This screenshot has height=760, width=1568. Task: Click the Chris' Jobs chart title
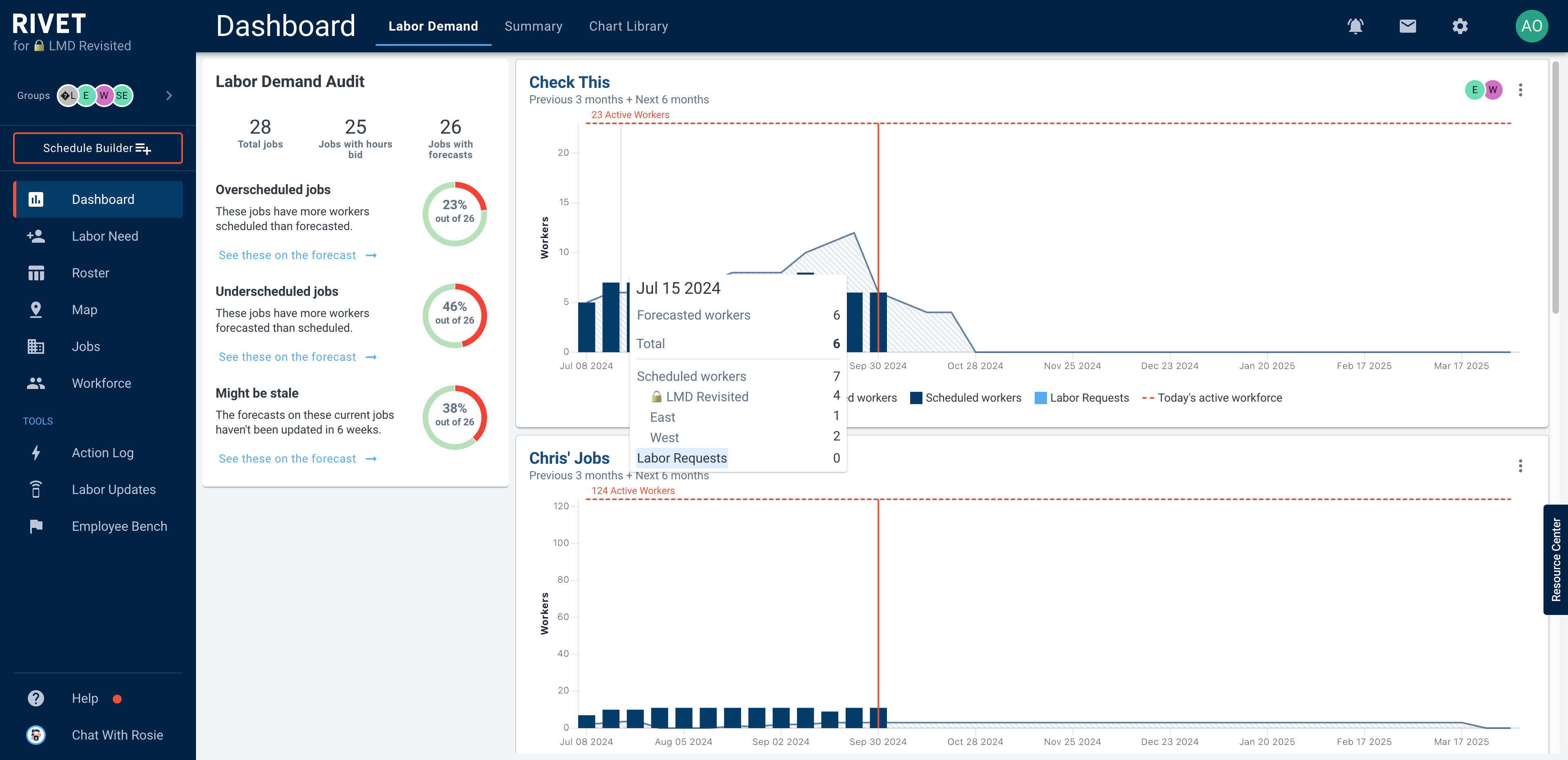569,458
